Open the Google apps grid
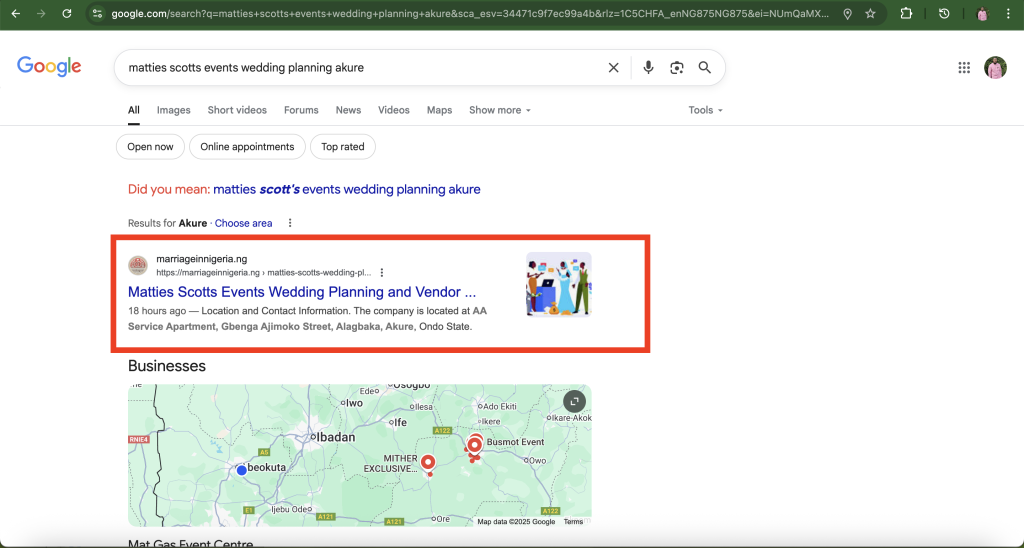Image resolution: width=1024 pixels, height=548 pixels. 964,67
